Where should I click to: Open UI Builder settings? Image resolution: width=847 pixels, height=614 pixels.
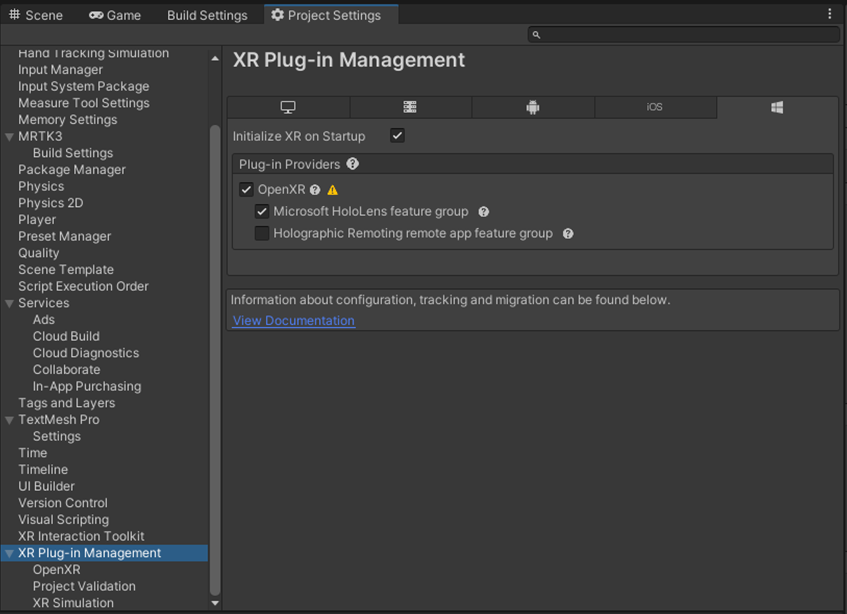(46, 487)
